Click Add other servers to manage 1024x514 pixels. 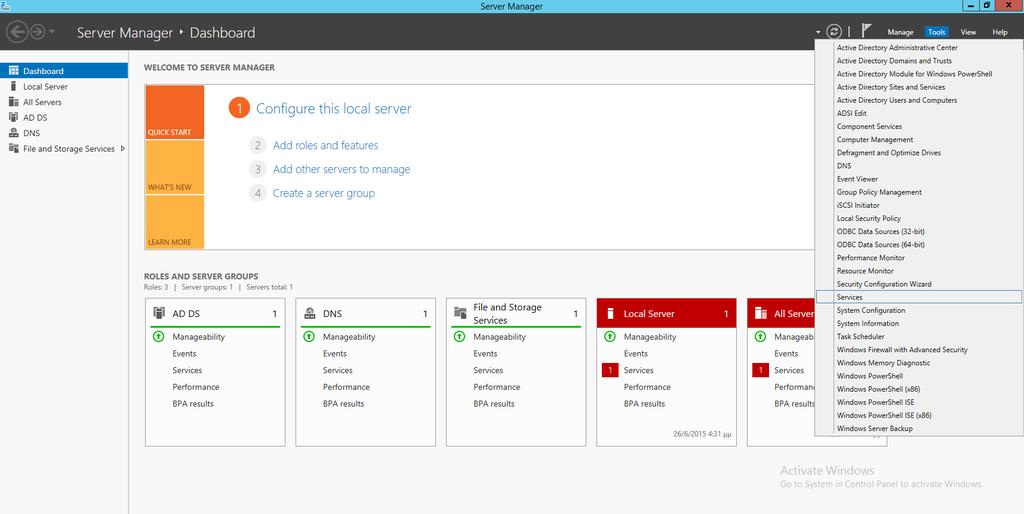pyautogui.click(x=342, y=169)
